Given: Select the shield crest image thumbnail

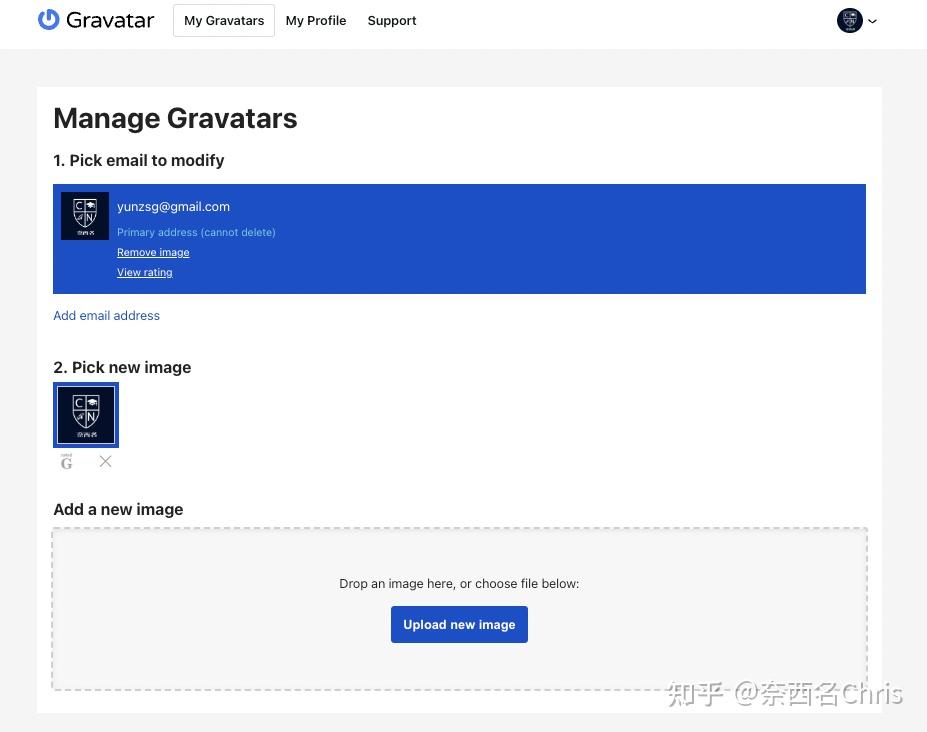Looking at the screenshot, I should tap(85, 414).
